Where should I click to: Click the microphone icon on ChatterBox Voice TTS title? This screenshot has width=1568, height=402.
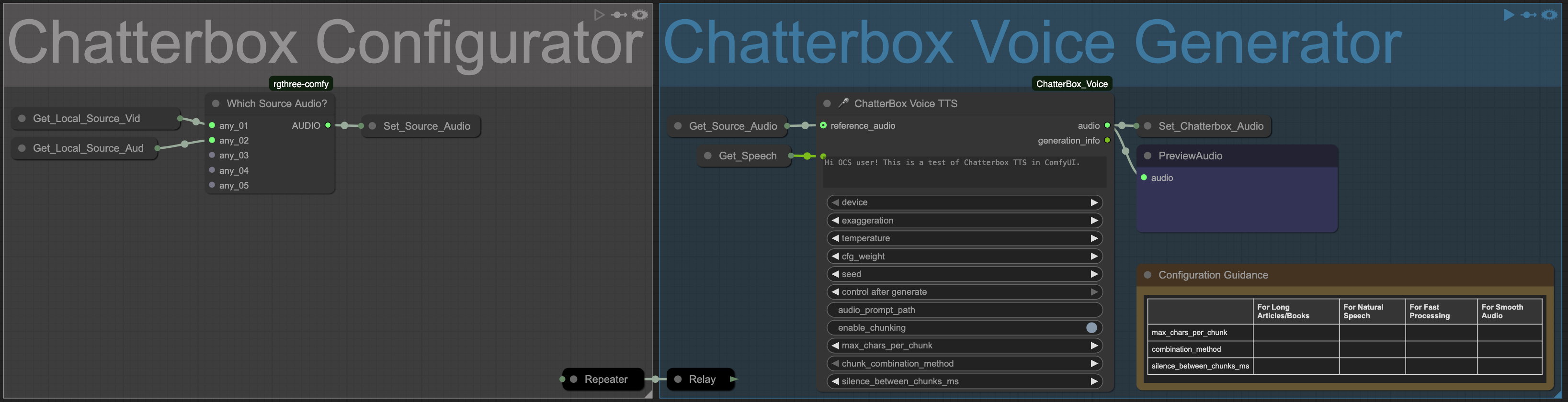coord(844,103)
